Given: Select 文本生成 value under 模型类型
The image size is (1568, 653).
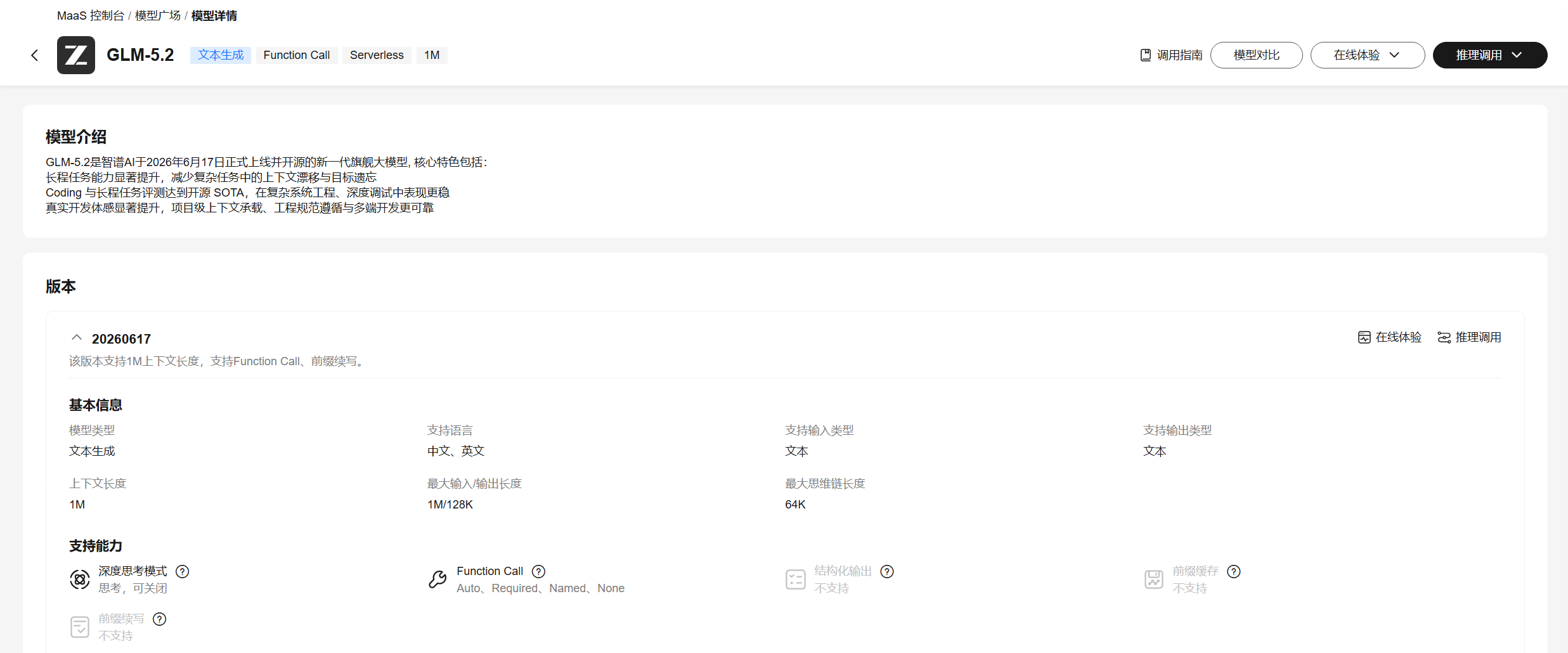Looking at the screenshot, I should (x=92, y=451).
